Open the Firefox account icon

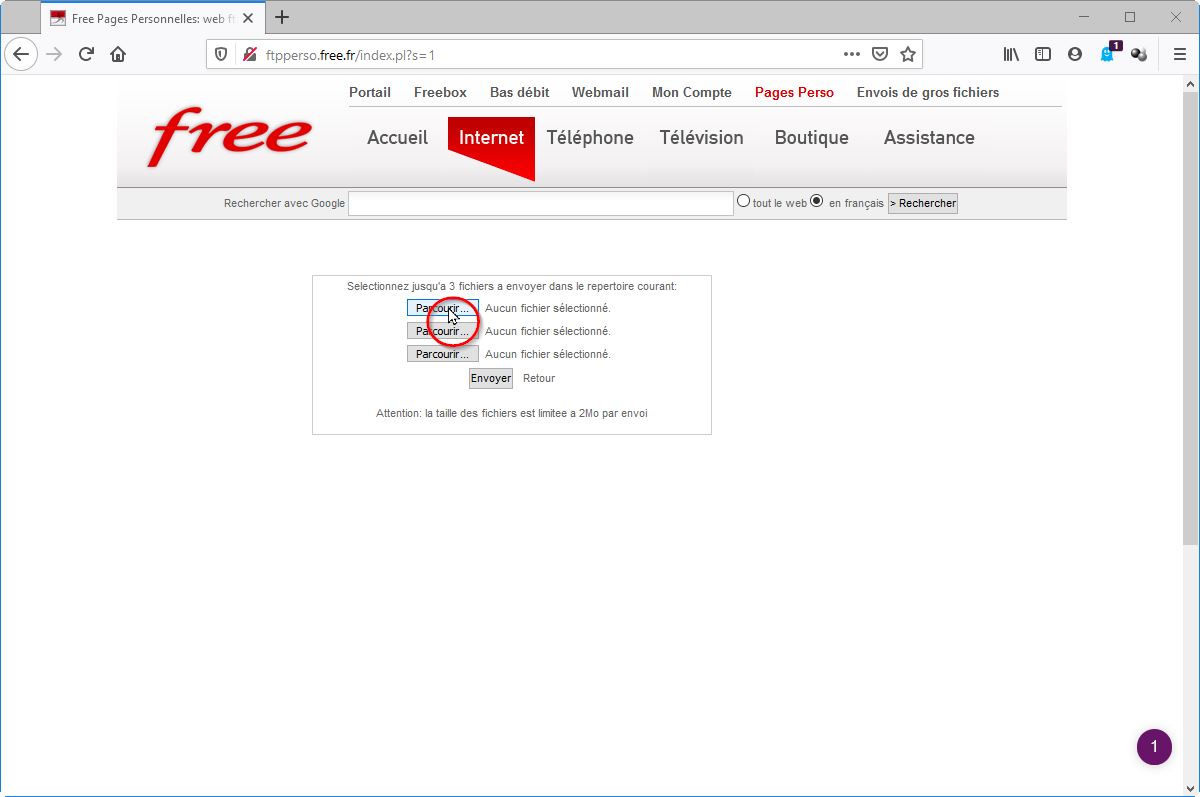point(1075,55)
